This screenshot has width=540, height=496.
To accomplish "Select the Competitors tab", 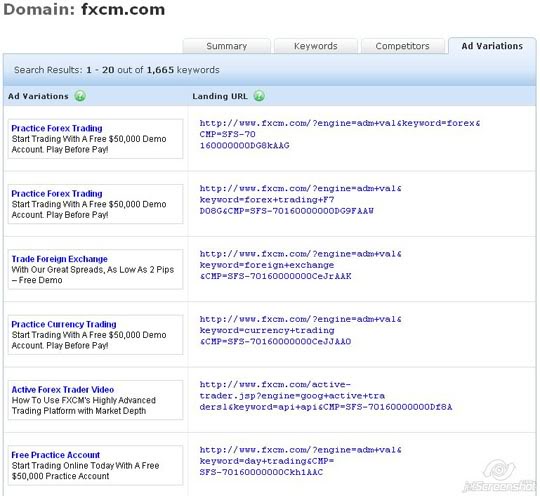I will click(402, 46).
